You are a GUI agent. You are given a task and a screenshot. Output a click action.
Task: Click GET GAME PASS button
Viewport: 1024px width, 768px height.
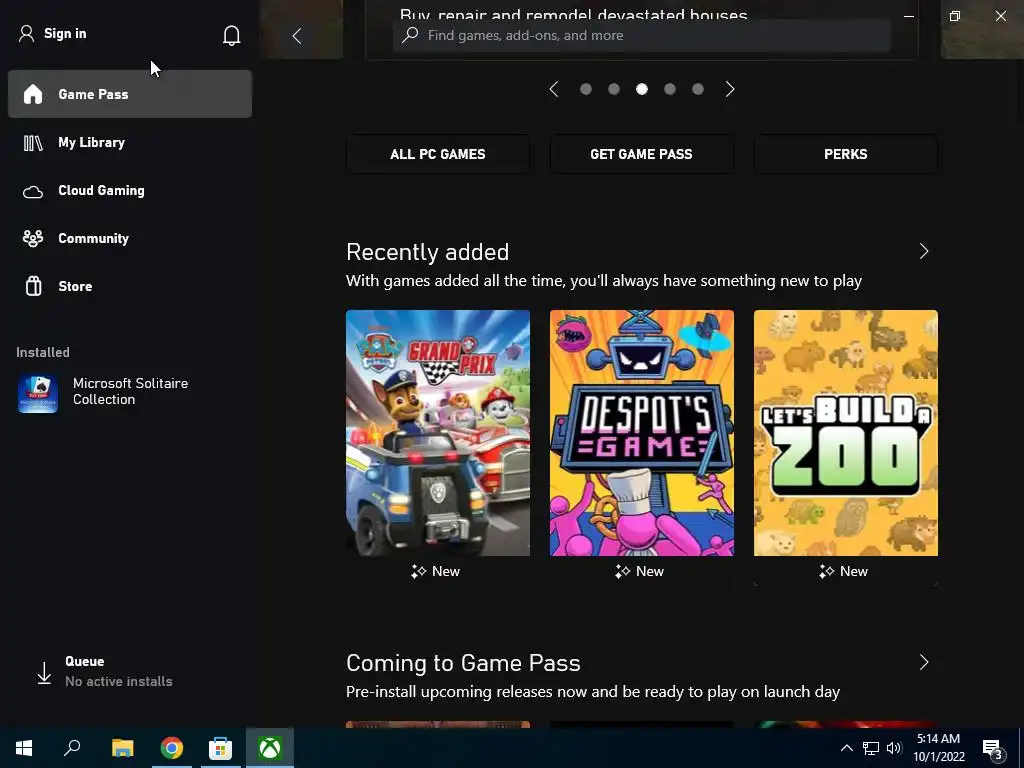(x=641, y=154)
